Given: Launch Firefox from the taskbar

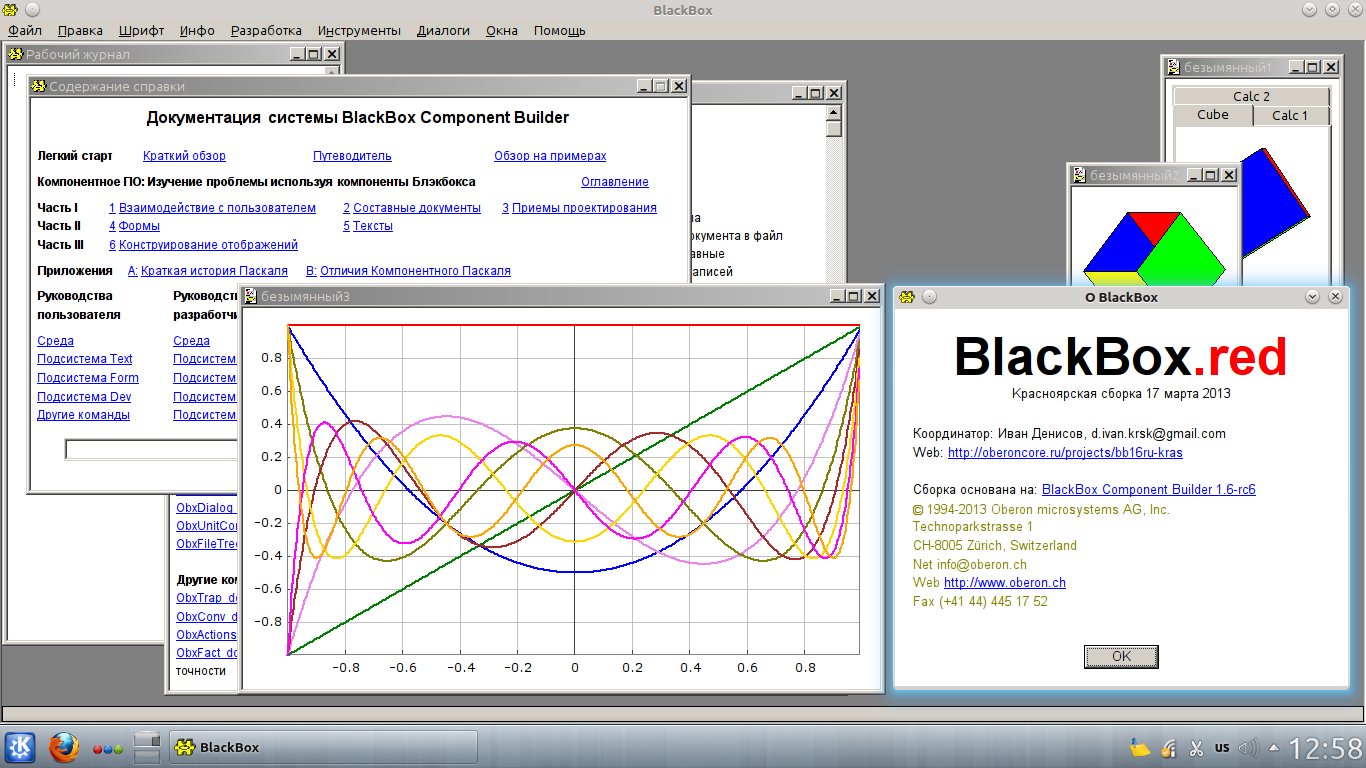Looking at the screenshot, I should pos(63,747).
